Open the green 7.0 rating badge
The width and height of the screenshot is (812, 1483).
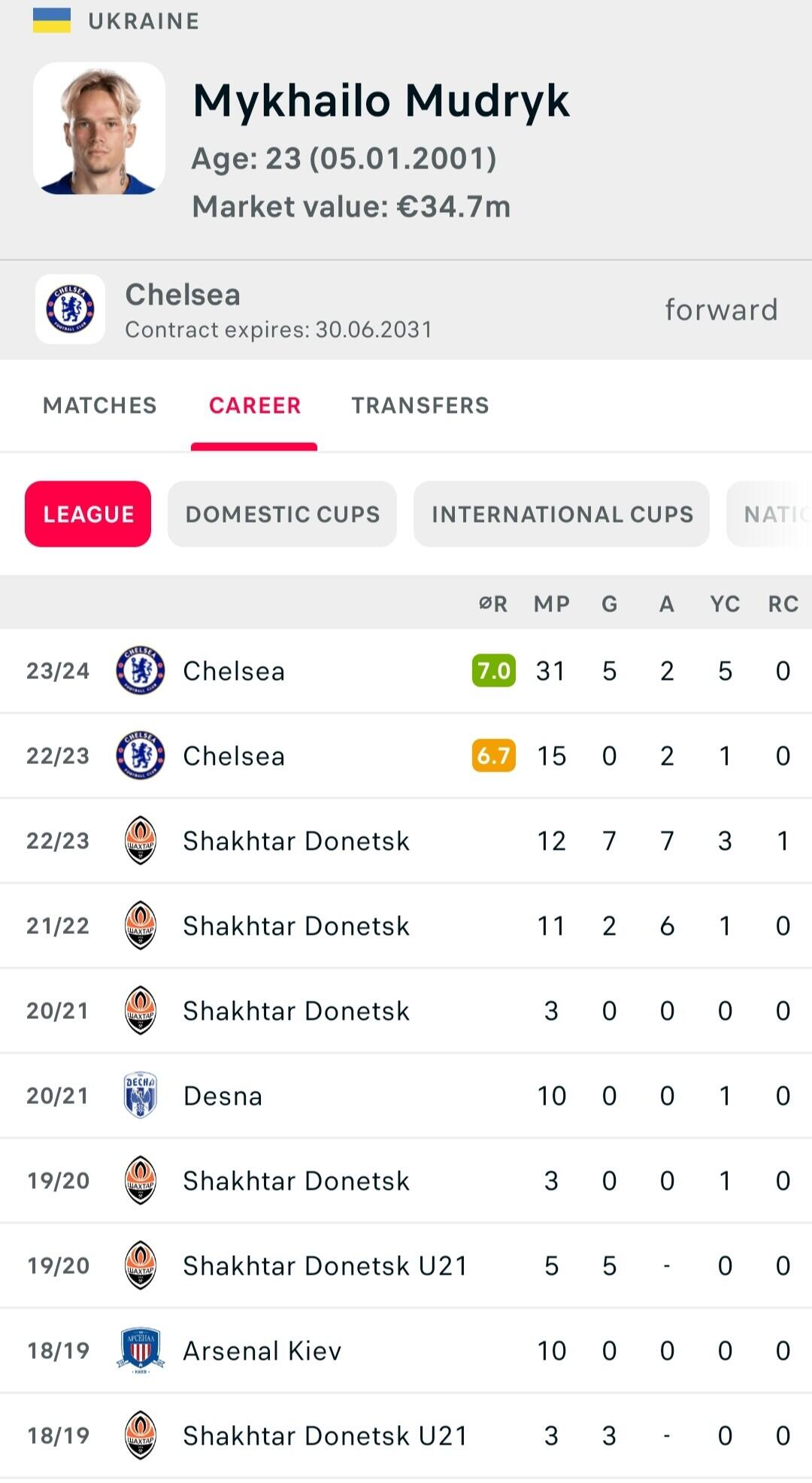click(494, 670)
